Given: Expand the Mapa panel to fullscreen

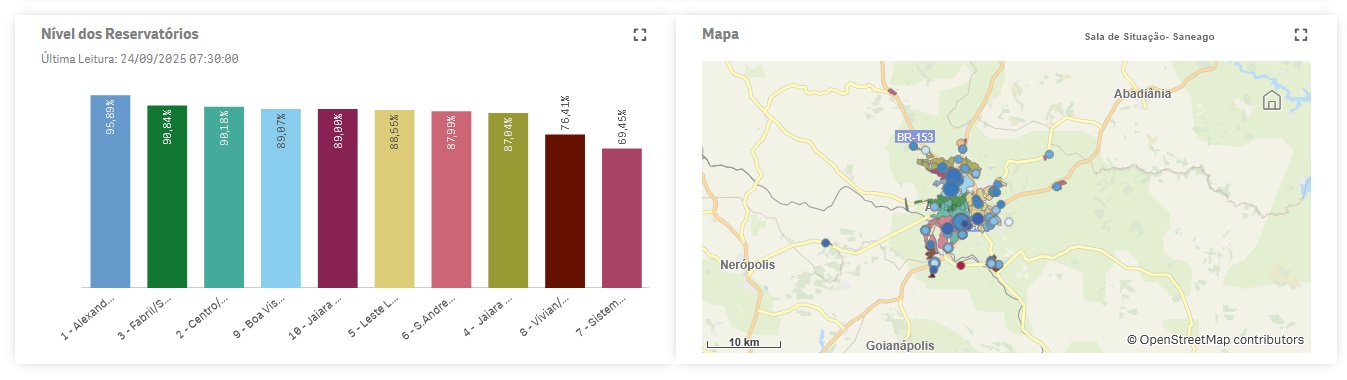Looking at the screenshot, I should 1301,35.
